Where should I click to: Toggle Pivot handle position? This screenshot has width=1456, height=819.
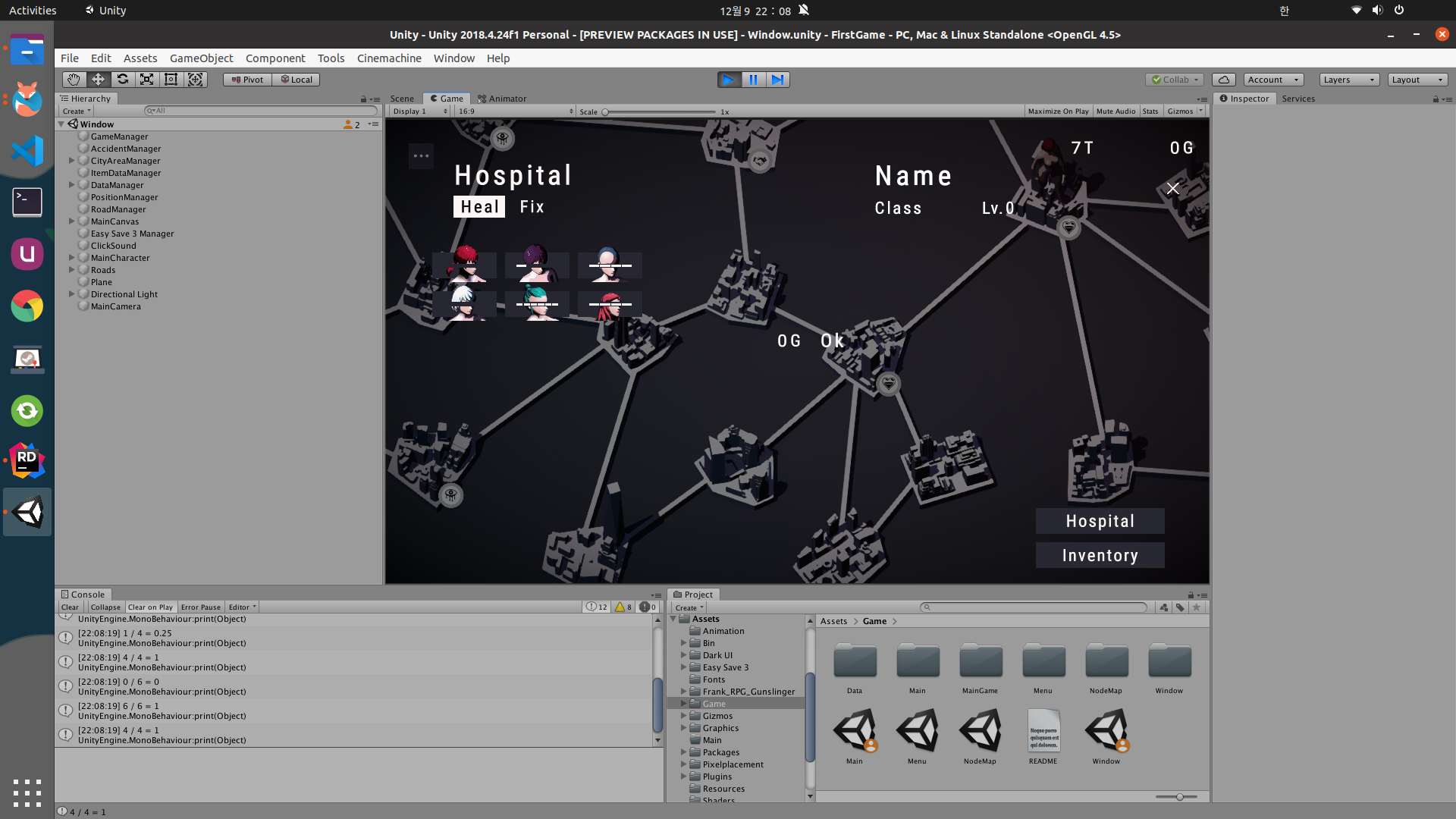click(x=247, y=80)
